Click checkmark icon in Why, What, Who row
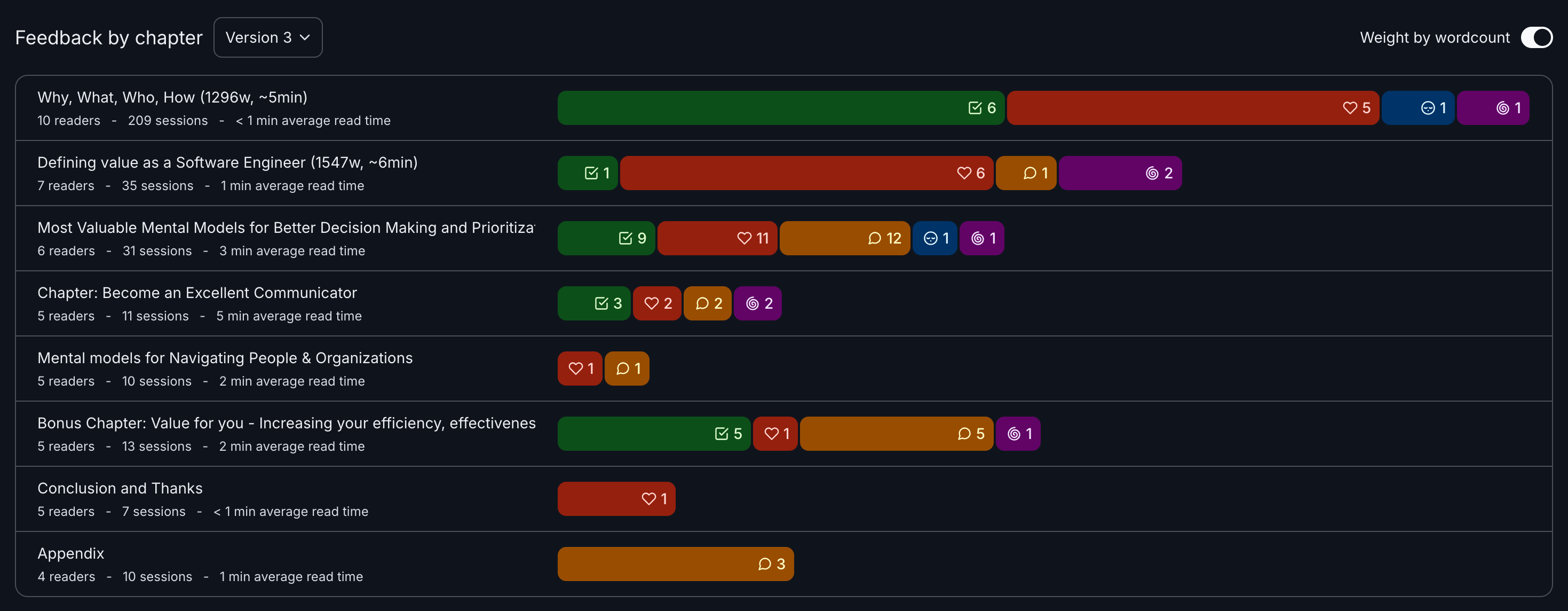 975,108
